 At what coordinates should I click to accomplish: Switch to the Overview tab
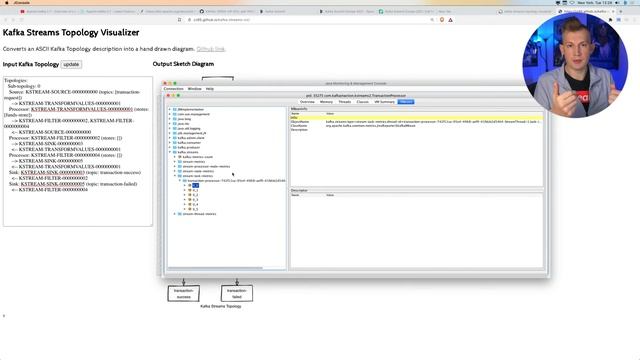tap(307, 102)
